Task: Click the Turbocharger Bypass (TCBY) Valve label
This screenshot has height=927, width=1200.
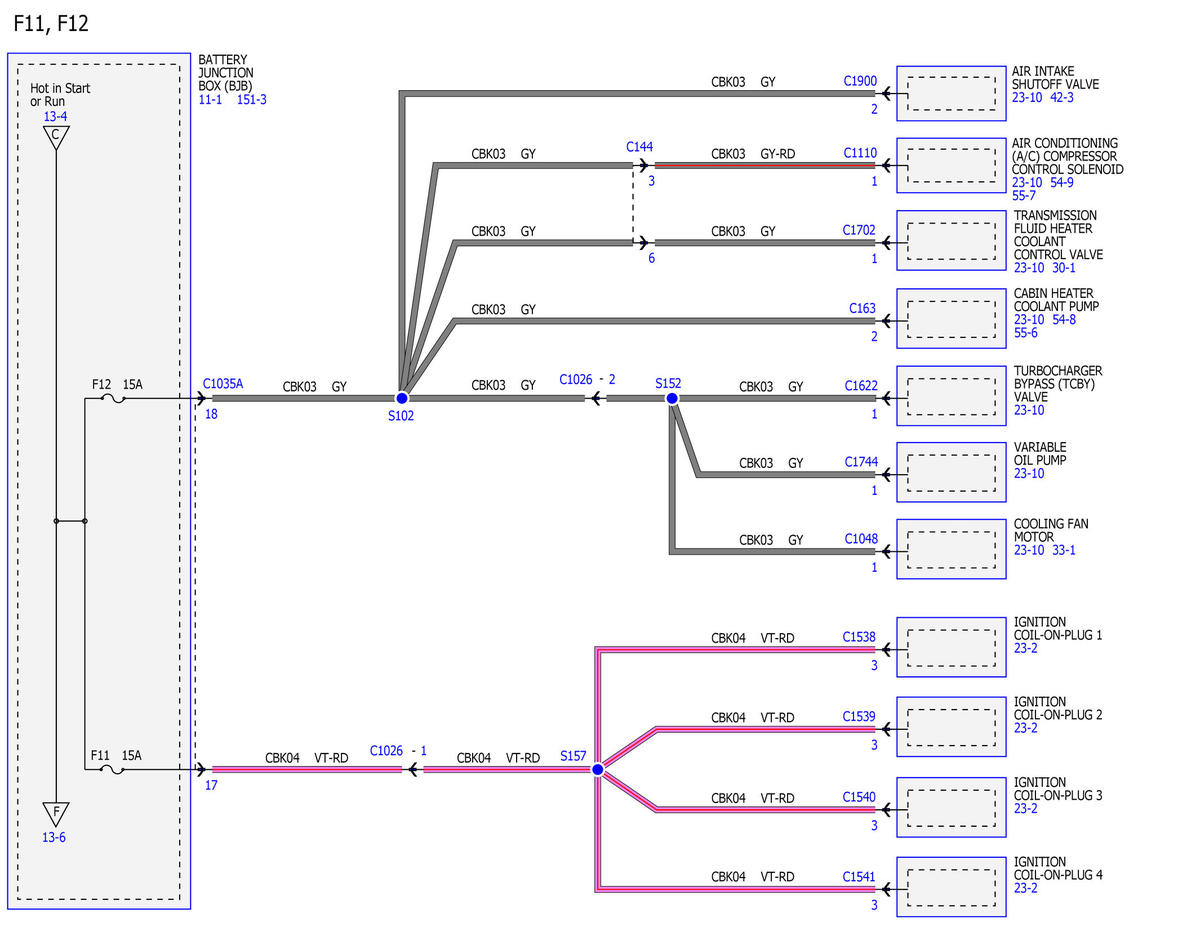Action: pyautogui.click(x=1058, y=384)
